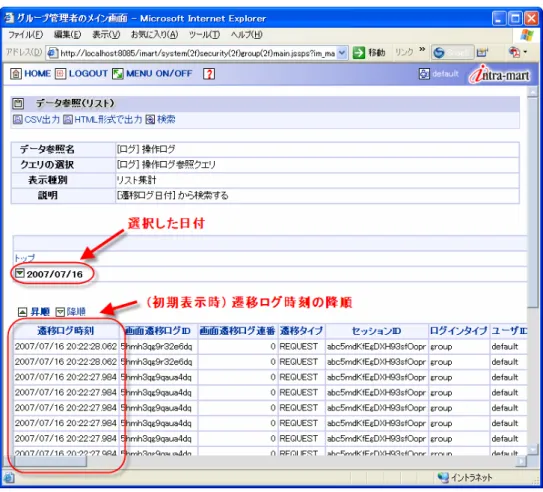543x492 pixels.
Task: Sort by 昇順 link
Action: coord(40,312)
